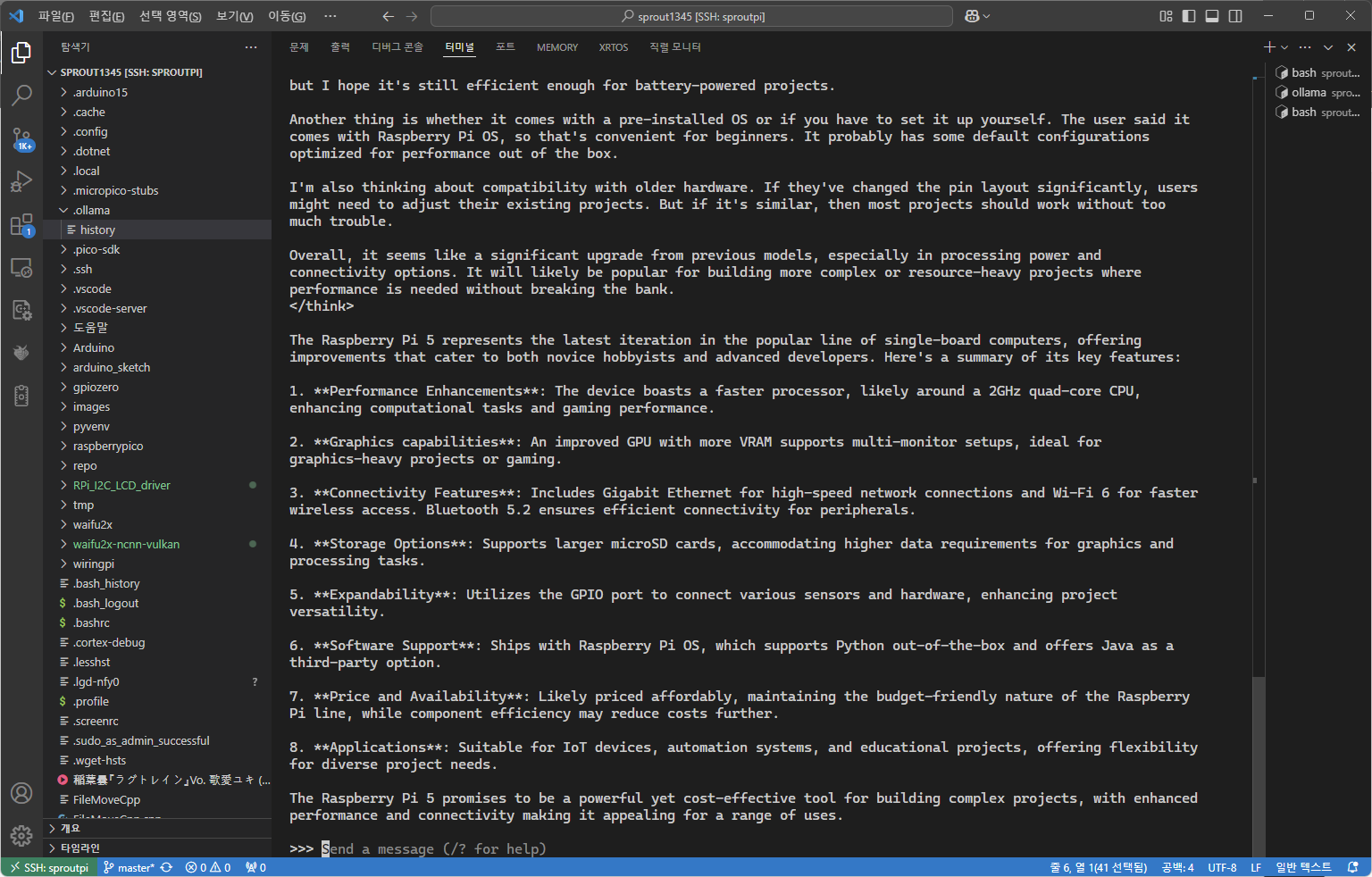
Task: Expand the .pico-sdk folder
Action: point(157,249)
